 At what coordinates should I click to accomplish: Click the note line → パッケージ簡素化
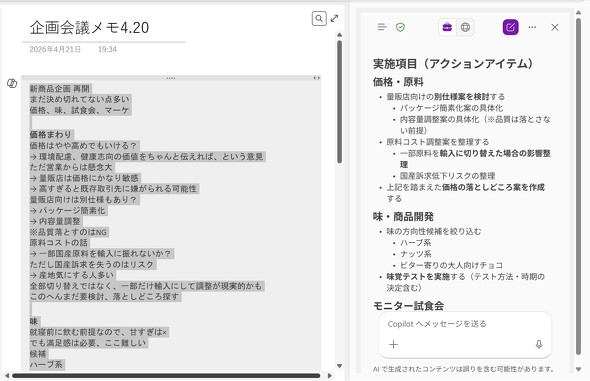[67, 211]
